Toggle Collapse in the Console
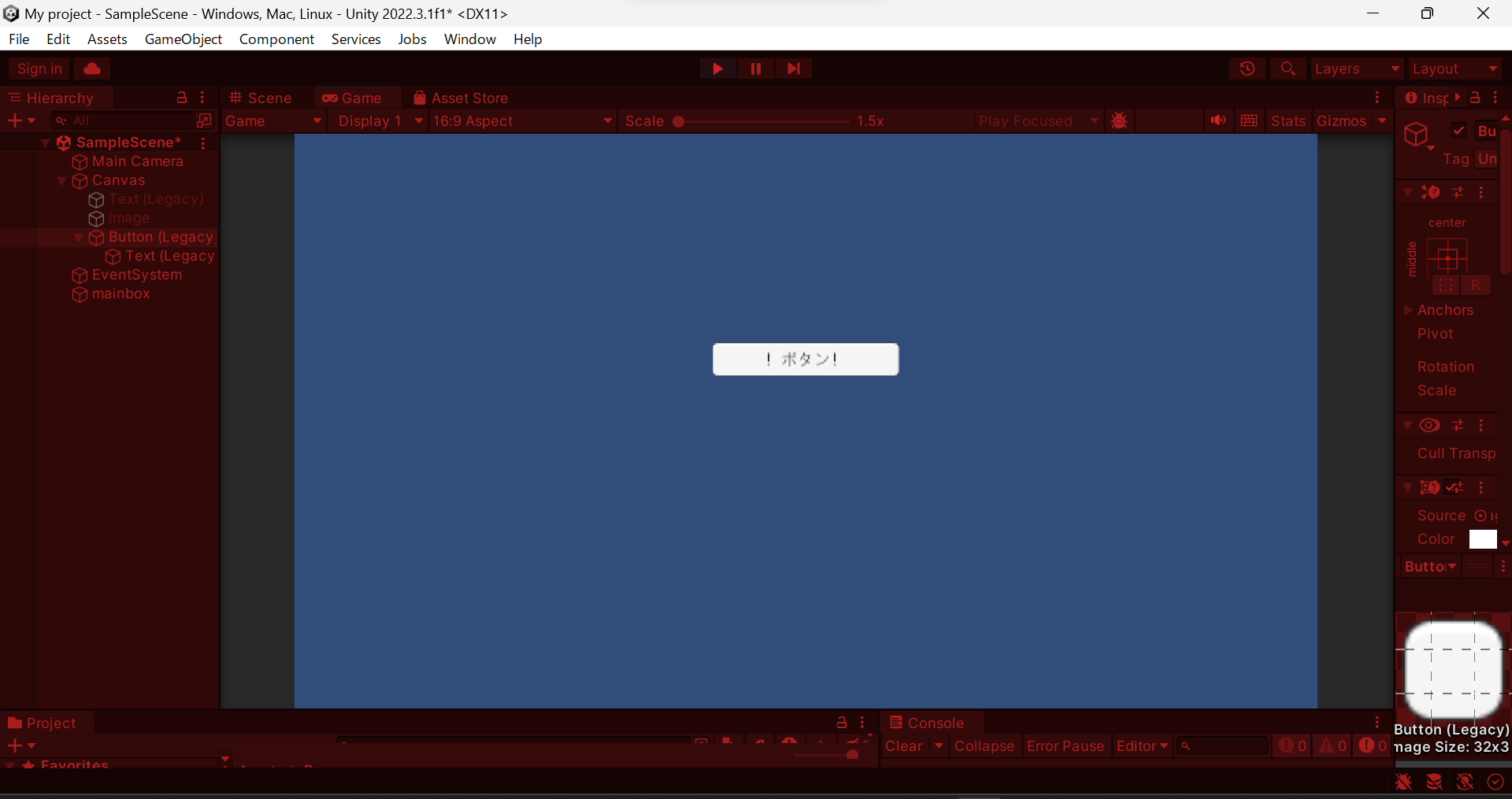 pos(984,746)
